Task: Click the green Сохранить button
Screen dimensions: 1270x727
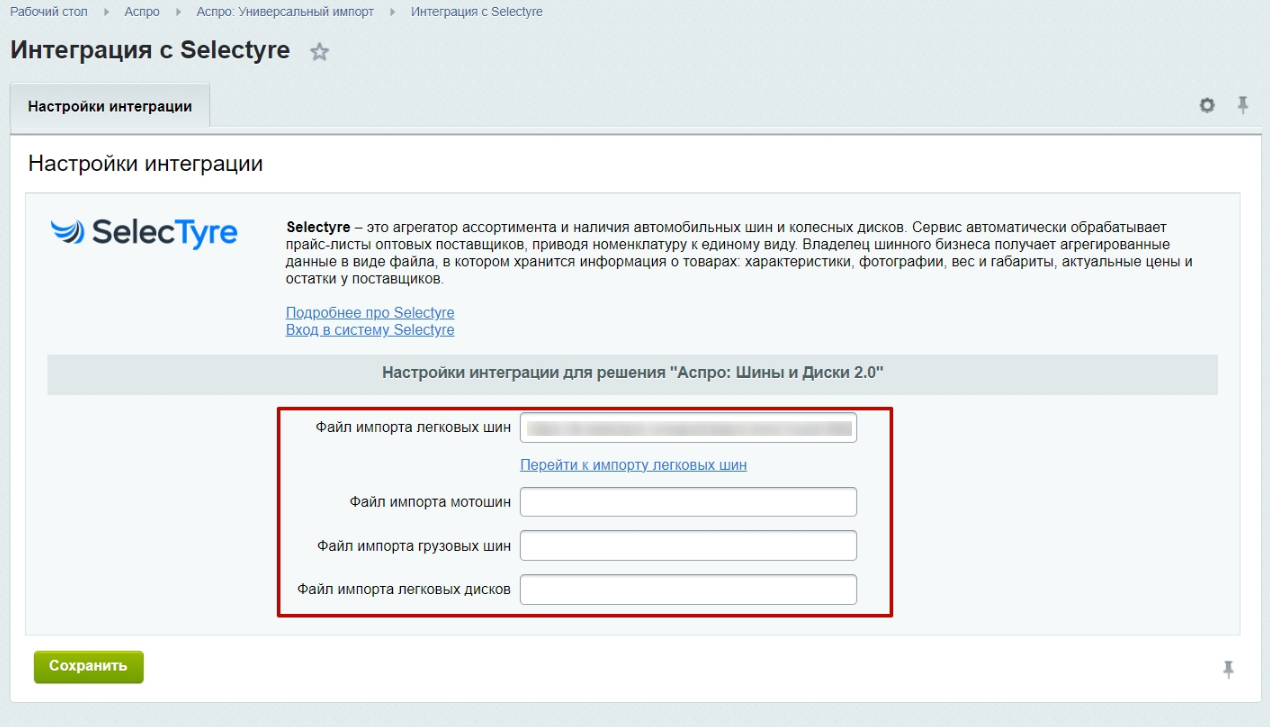Action: pyautogui.click(x=89, y=667)
